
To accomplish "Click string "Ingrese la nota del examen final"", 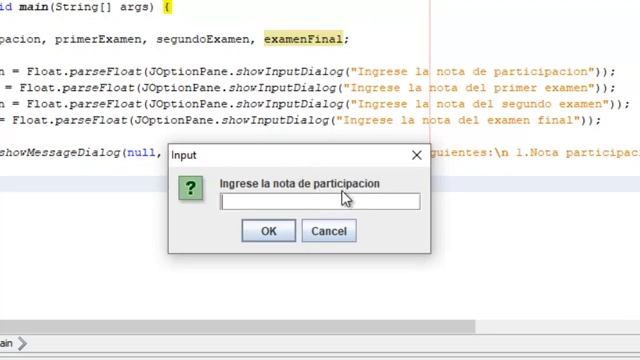I will [x=458, y=120].
